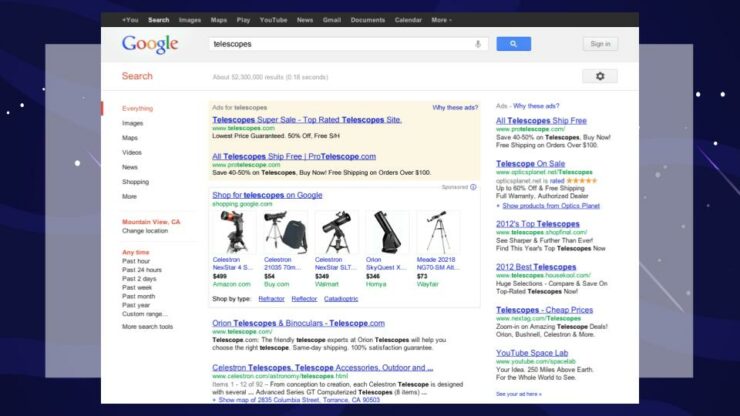Open Custom range time filter

[x=144, y=314]
